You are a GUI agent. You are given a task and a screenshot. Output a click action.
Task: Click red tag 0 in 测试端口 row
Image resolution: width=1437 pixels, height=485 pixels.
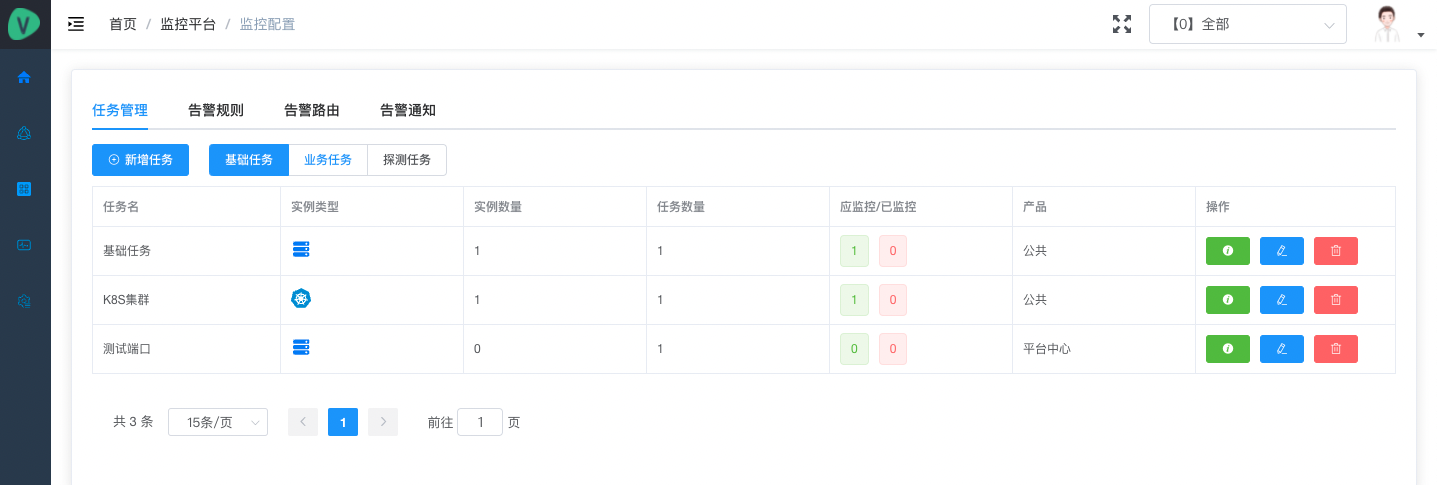tap(893, 349)
